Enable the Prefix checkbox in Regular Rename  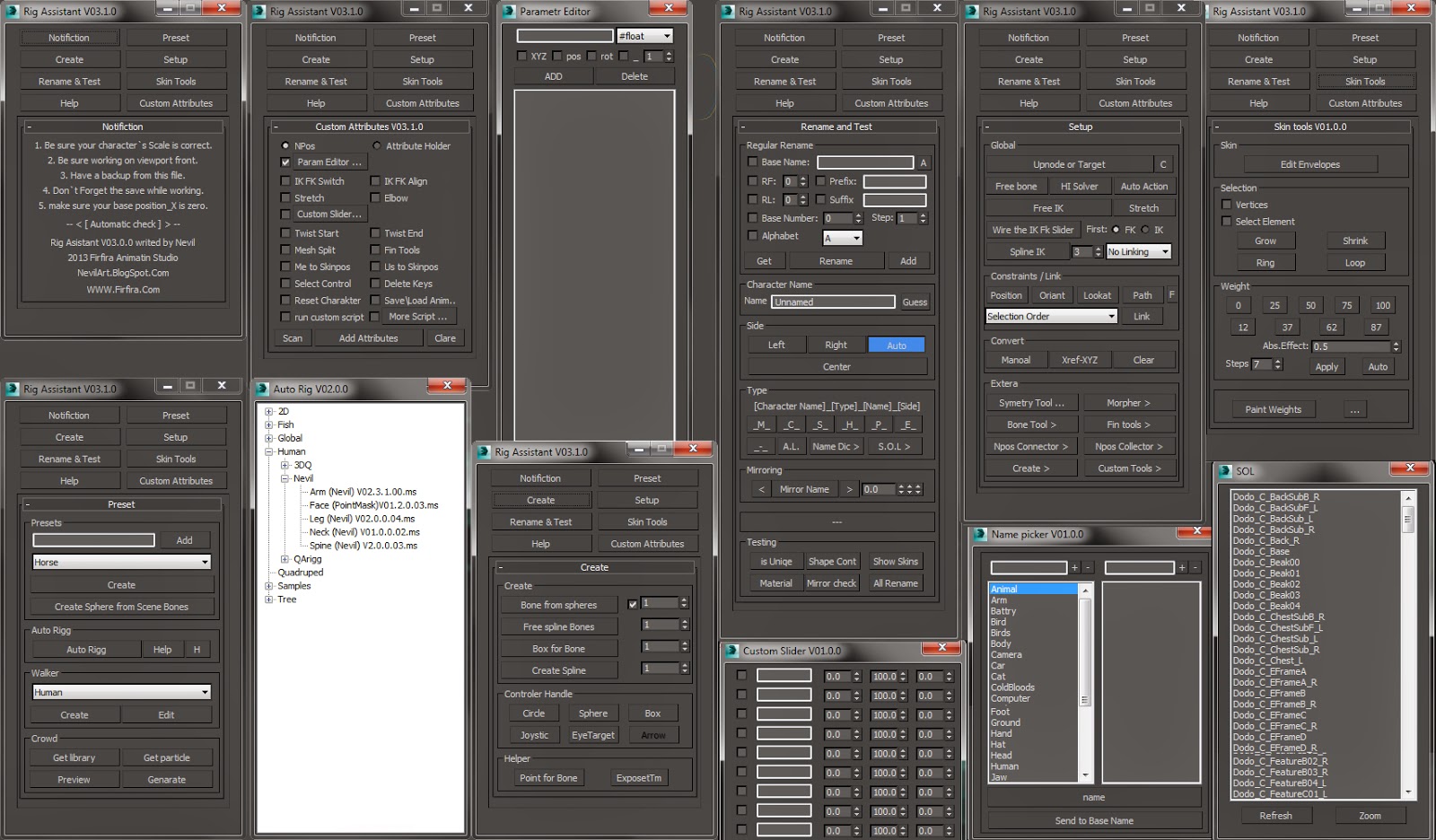click(820, 181)
